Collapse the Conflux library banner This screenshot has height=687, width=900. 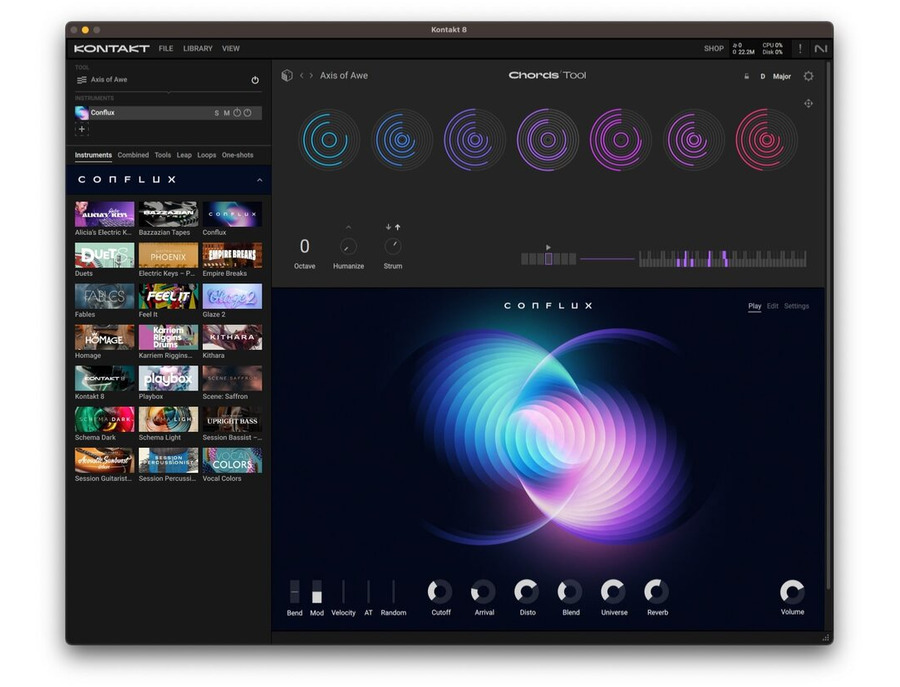[x=259, y=180]
